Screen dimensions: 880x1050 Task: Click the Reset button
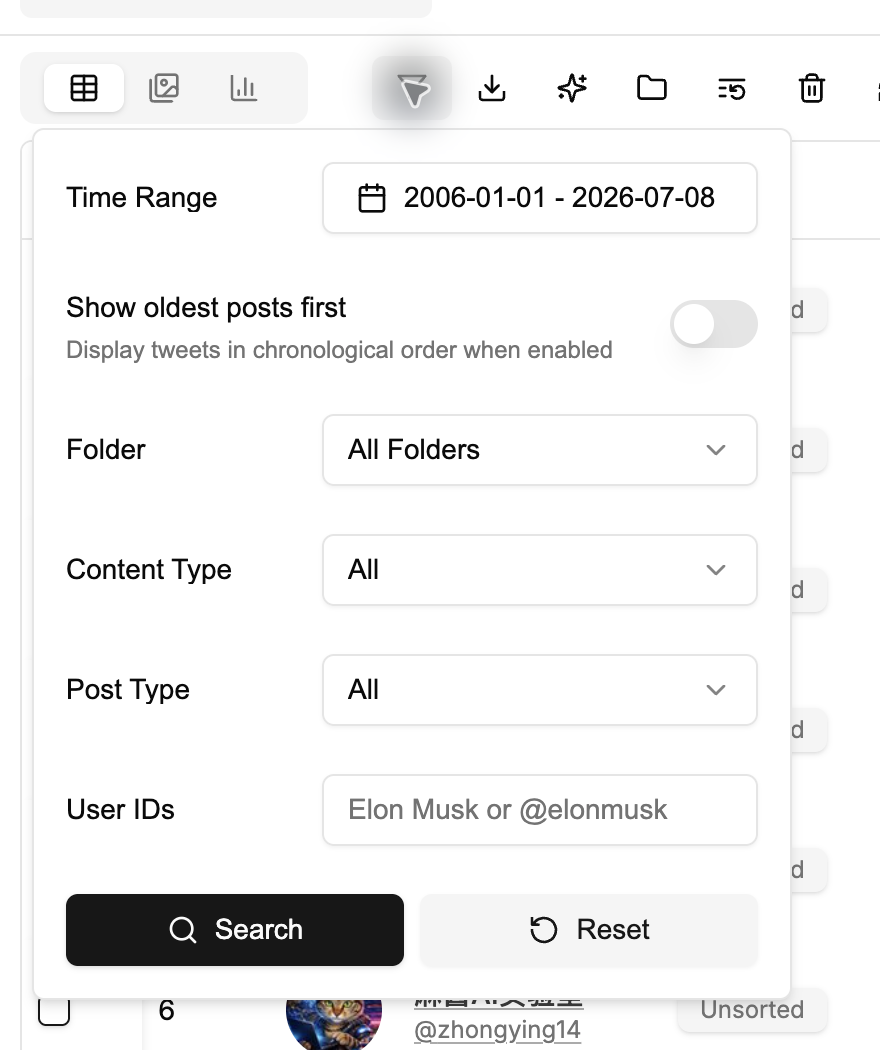(x=589, y=930)
